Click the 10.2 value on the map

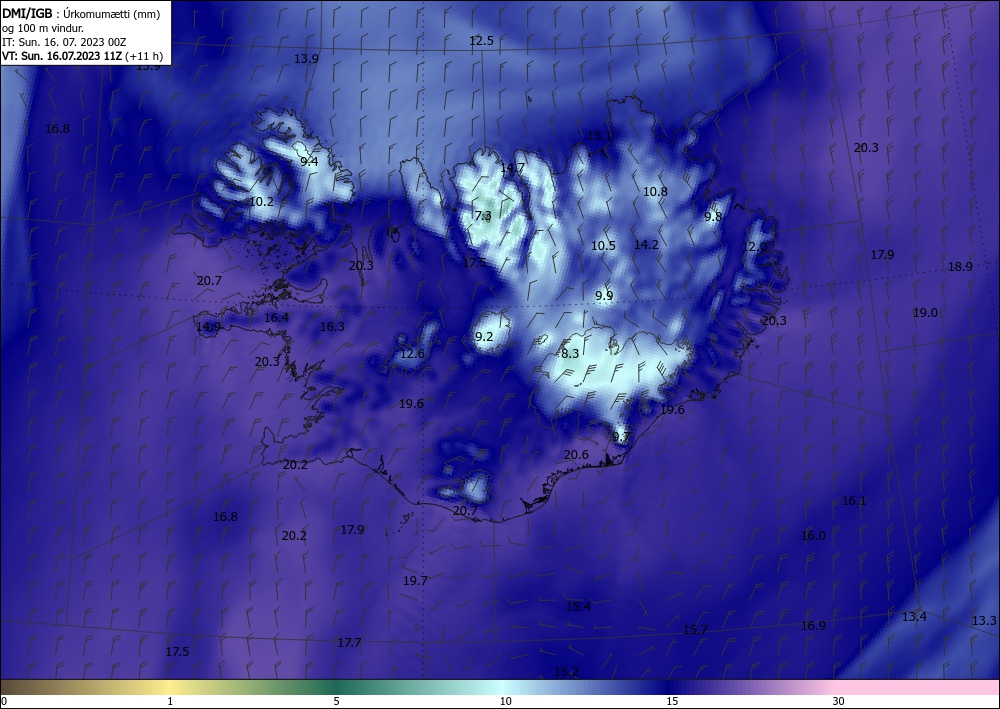pos(261,202)
